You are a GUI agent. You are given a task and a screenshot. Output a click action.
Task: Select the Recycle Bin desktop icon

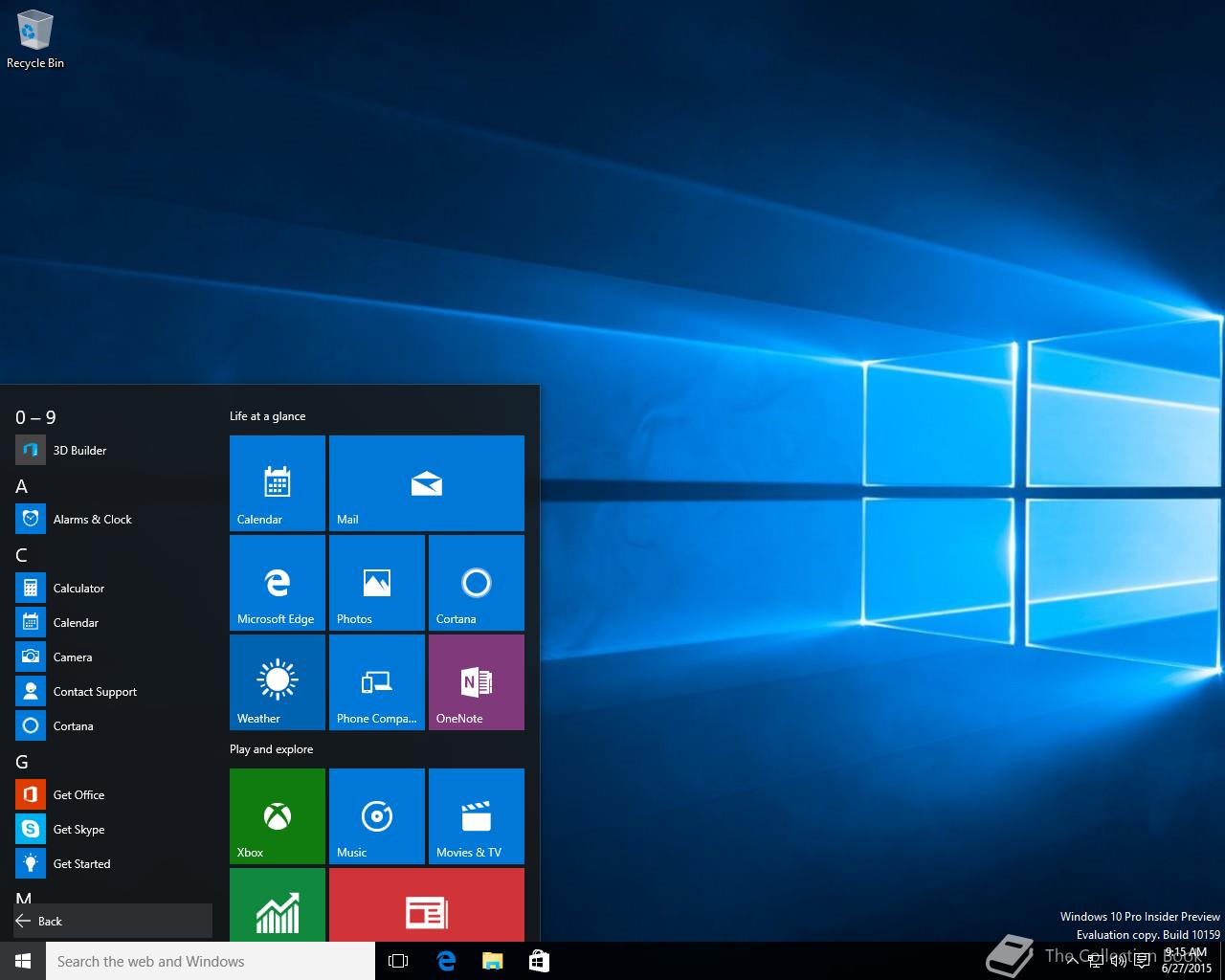point(35,40)
